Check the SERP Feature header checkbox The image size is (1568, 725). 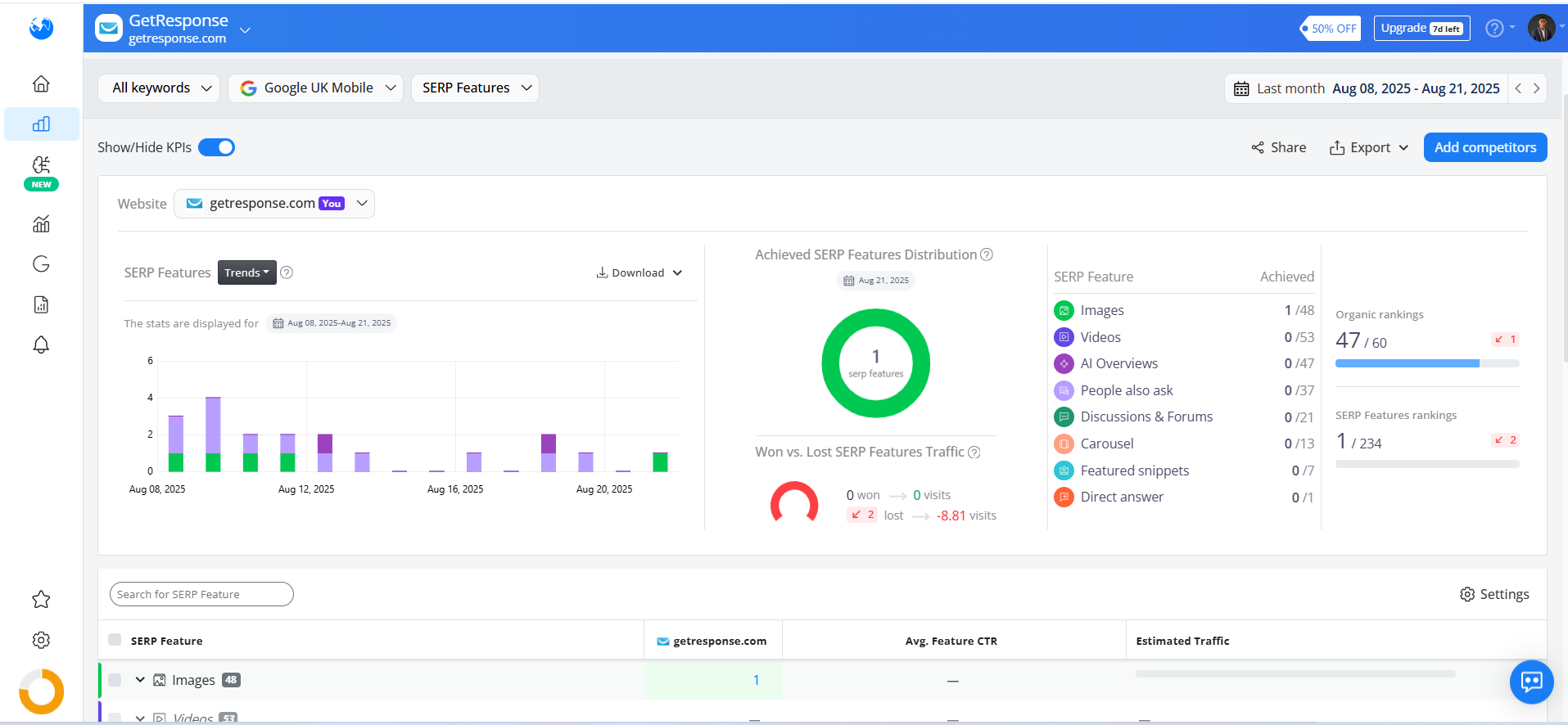115,640
